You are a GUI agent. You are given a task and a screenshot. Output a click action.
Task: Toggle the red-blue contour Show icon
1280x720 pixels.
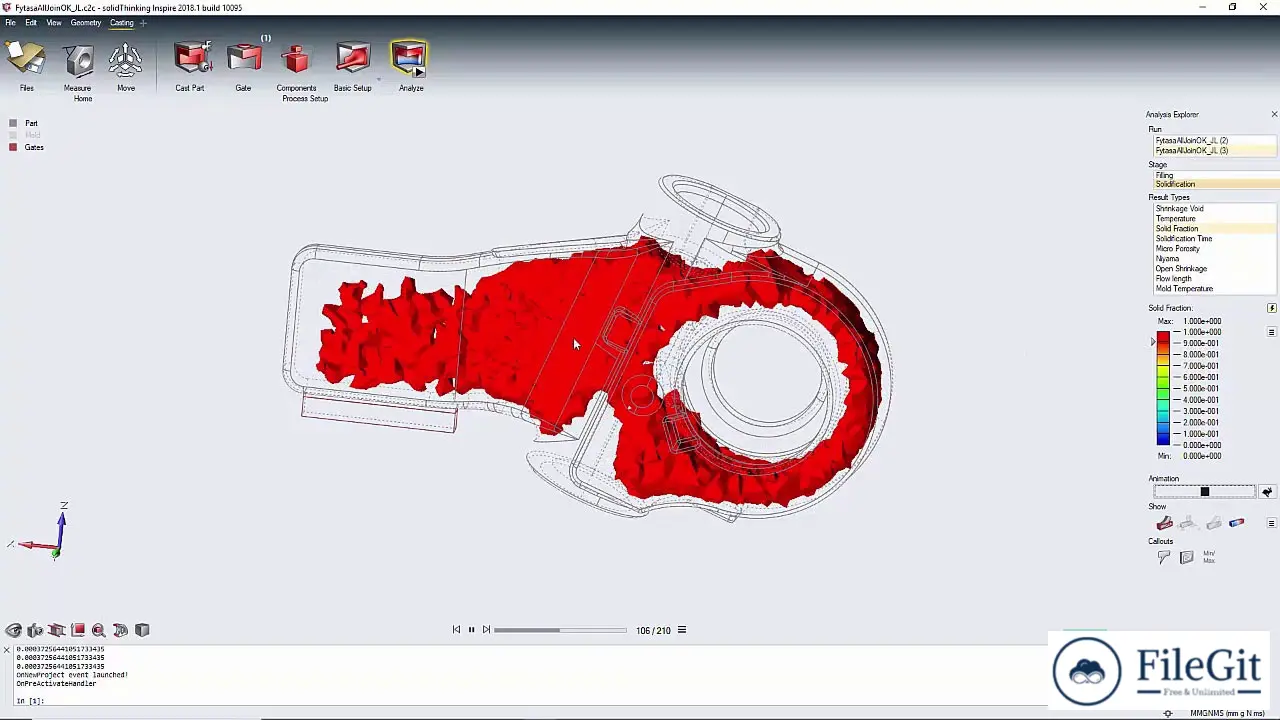coord(1237,523)
